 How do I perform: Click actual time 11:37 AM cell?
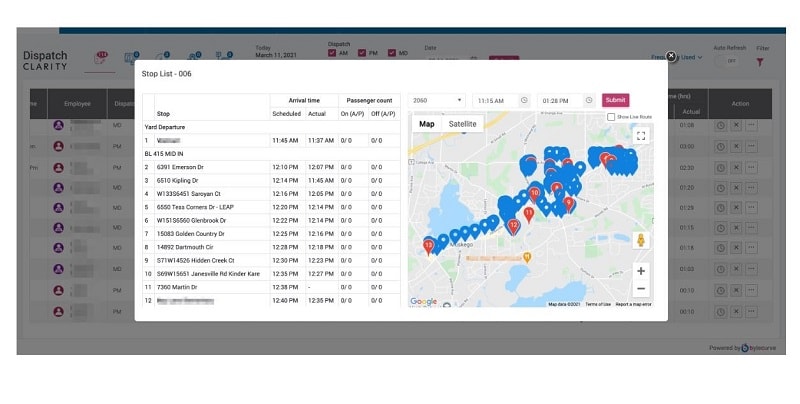point(321,140)
